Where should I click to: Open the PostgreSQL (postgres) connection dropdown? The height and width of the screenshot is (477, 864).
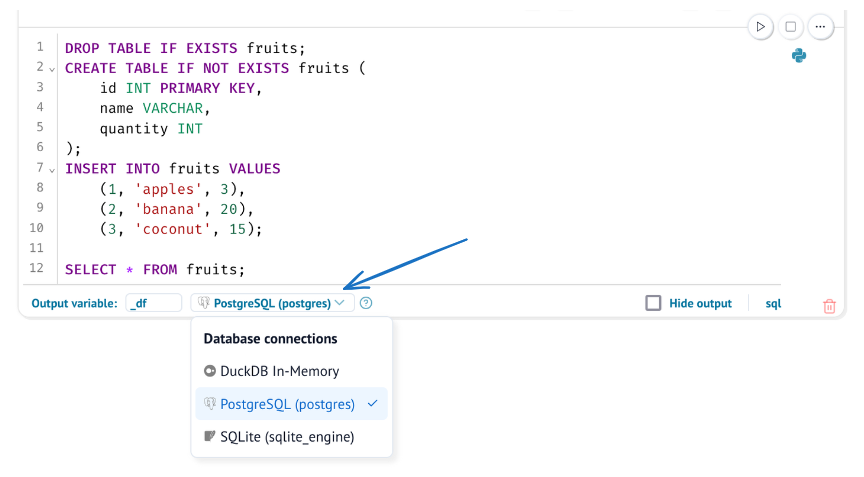tap(272, 303)
